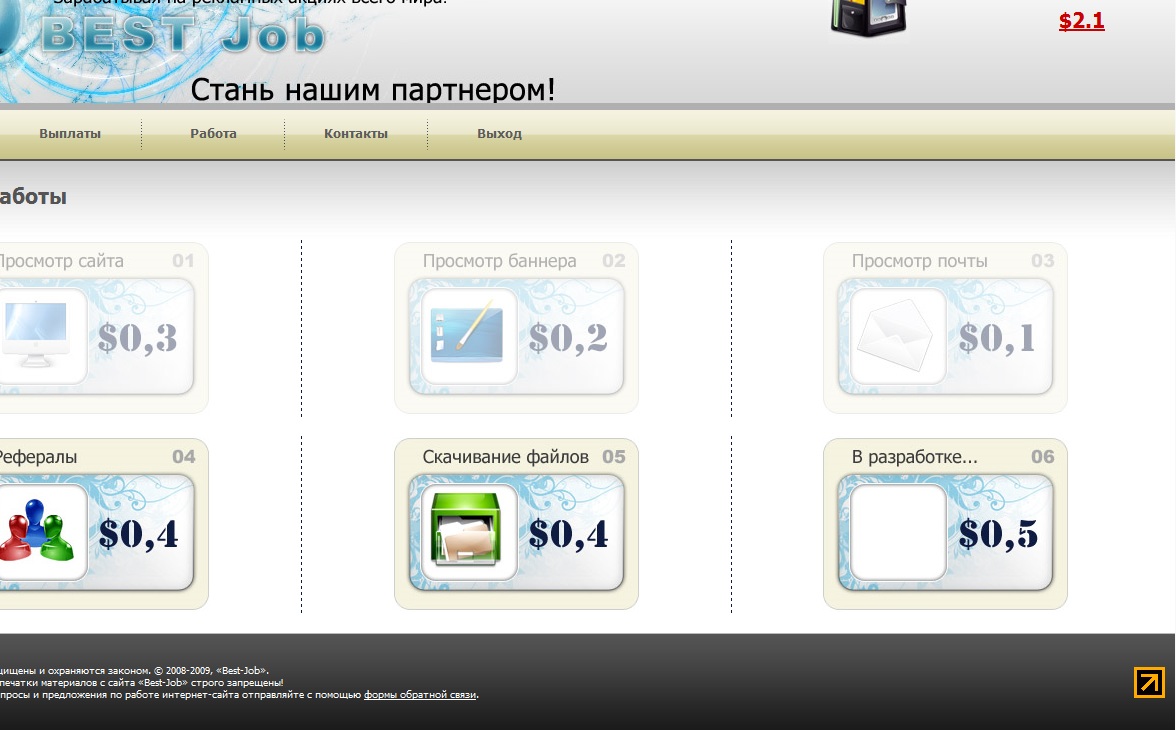This screenshot has height=730, width=1176.
Task: Select the Просмотр баннера card title
Action: [500, 261]
